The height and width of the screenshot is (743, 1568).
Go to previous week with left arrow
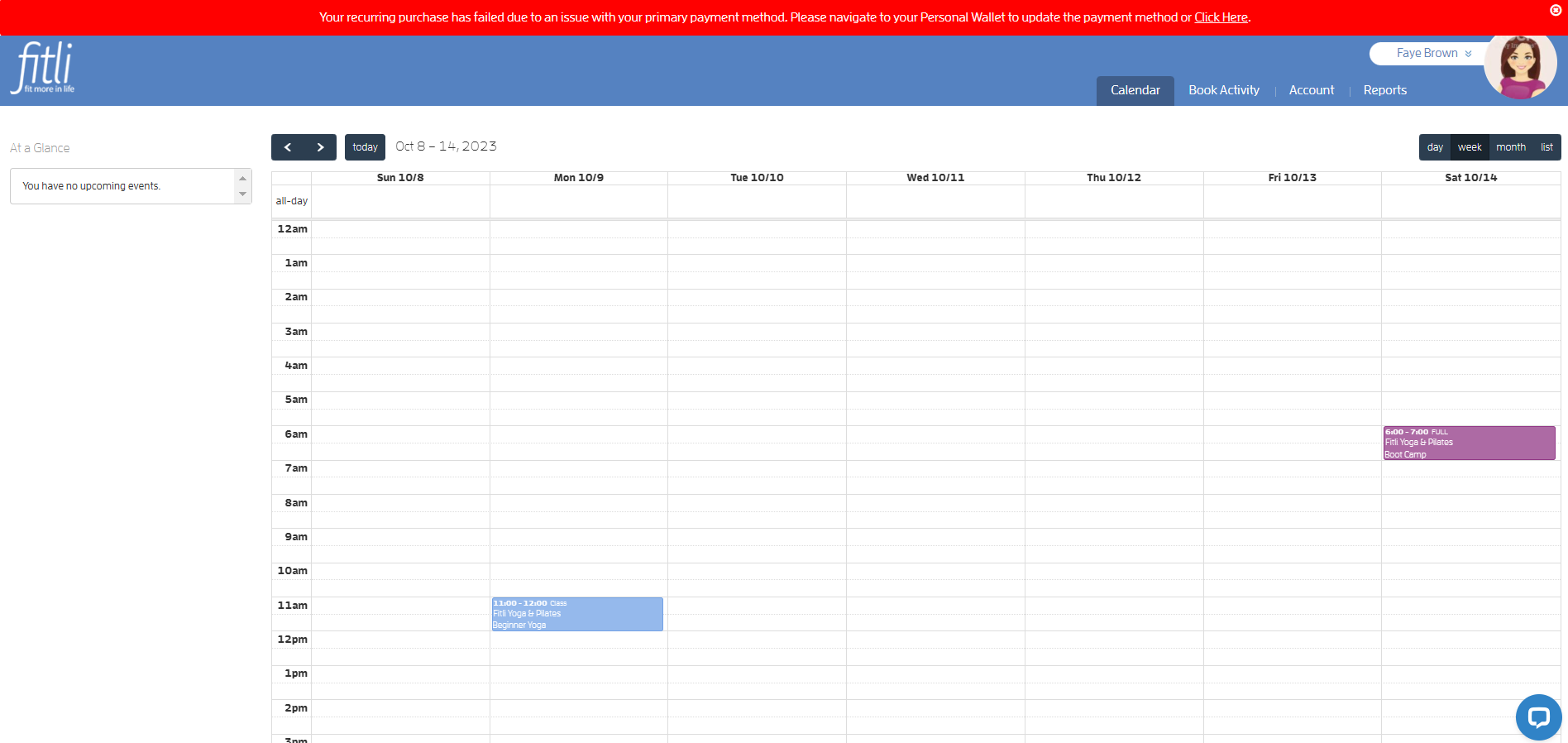(288, 147)
